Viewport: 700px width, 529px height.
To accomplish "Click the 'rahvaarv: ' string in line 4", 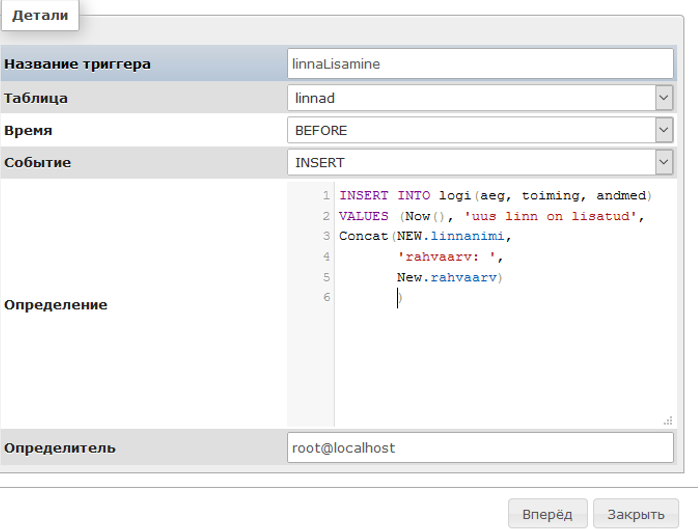I will coord(446,257).
